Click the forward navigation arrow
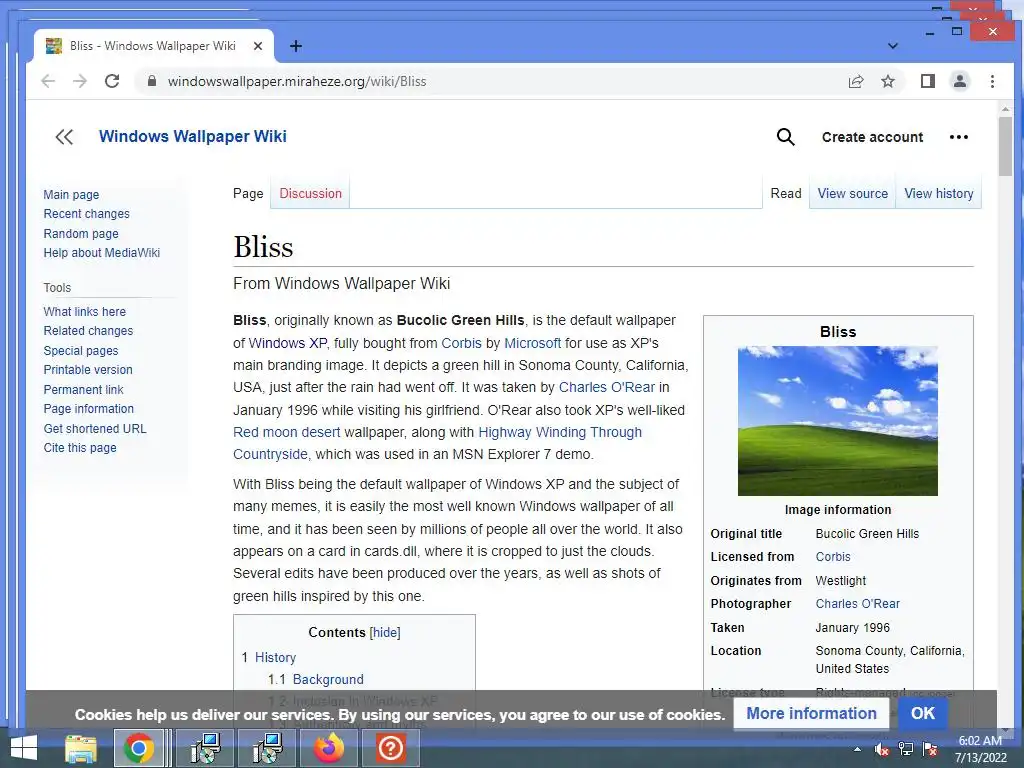This screenshot has height=768, width=1024. (80, 81)
